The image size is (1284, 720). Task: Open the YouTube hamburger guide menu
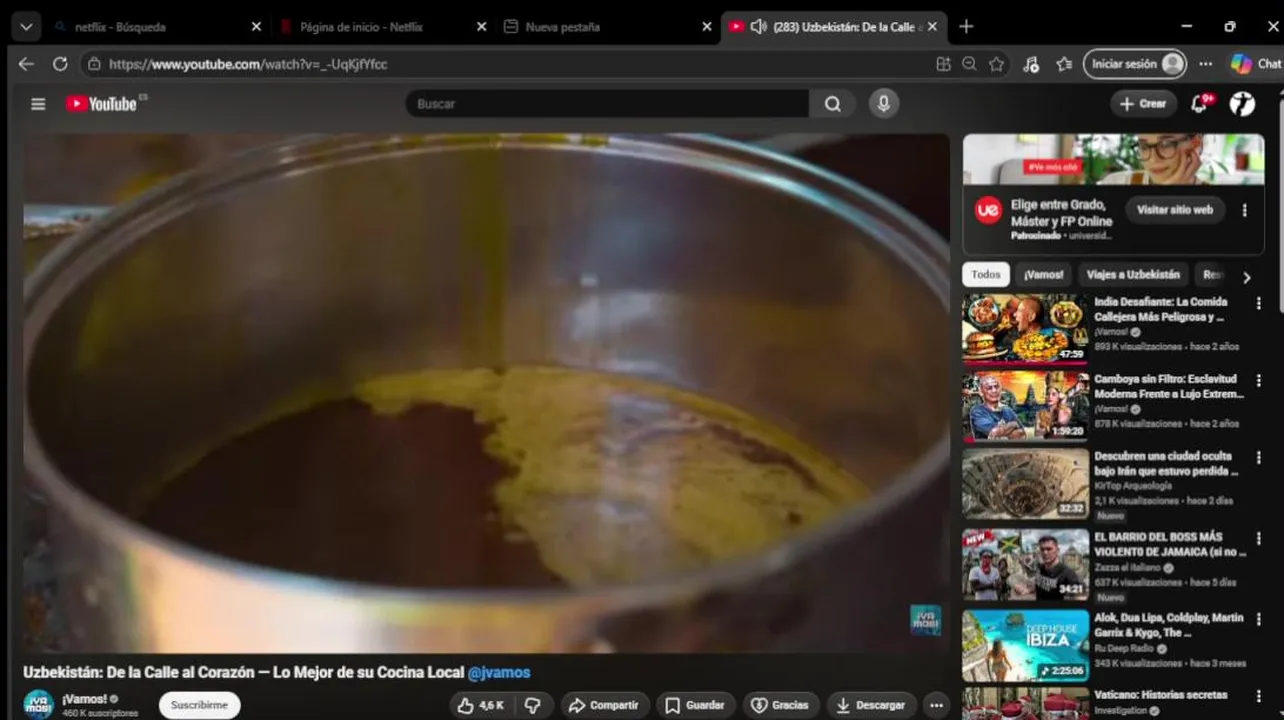click(x=38, y=104)
